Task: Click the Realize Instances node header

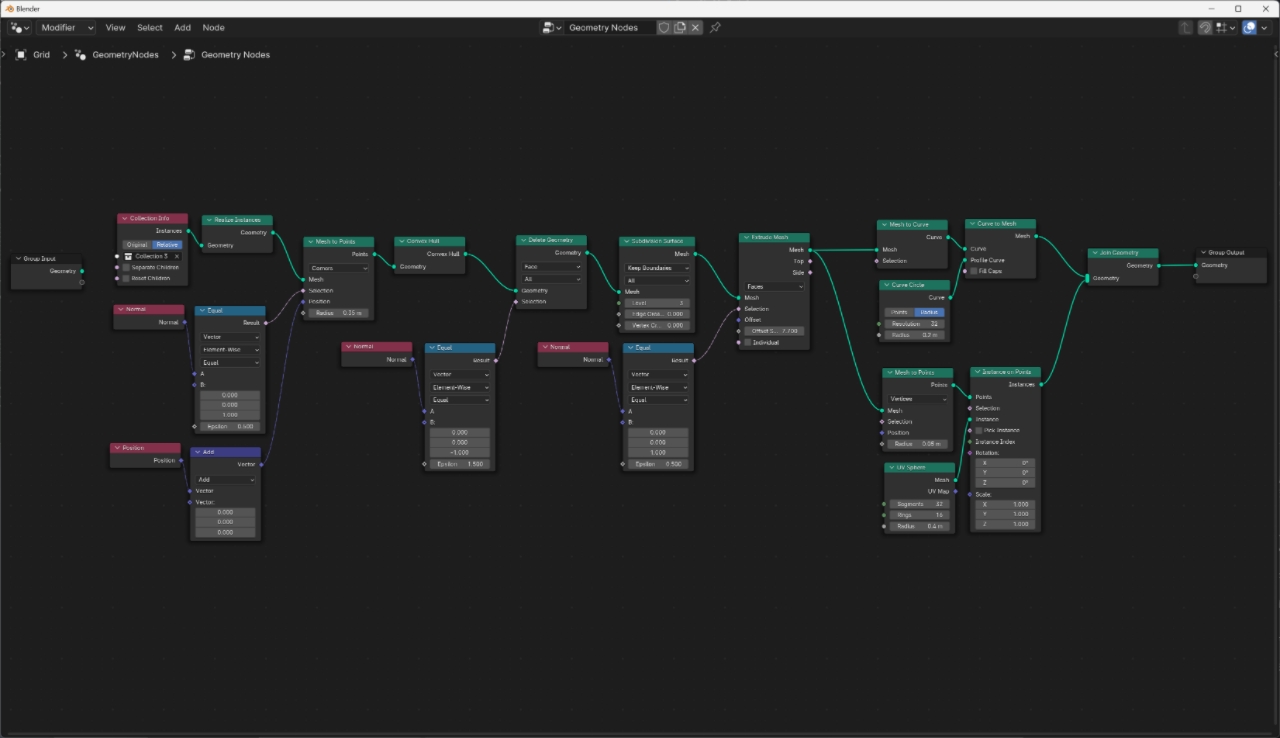Action: coord(237,220)
